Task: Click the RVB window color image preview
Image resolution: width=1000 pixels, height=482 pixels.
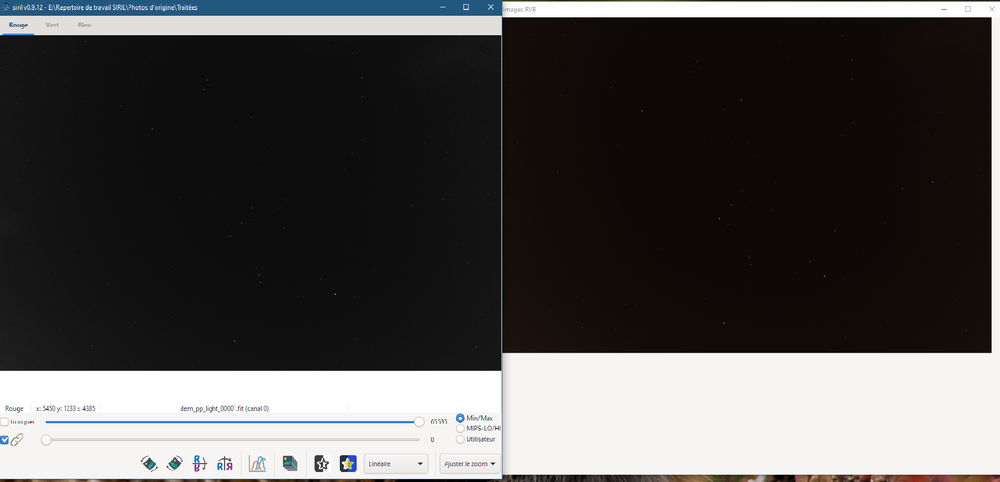Action: 747,185
